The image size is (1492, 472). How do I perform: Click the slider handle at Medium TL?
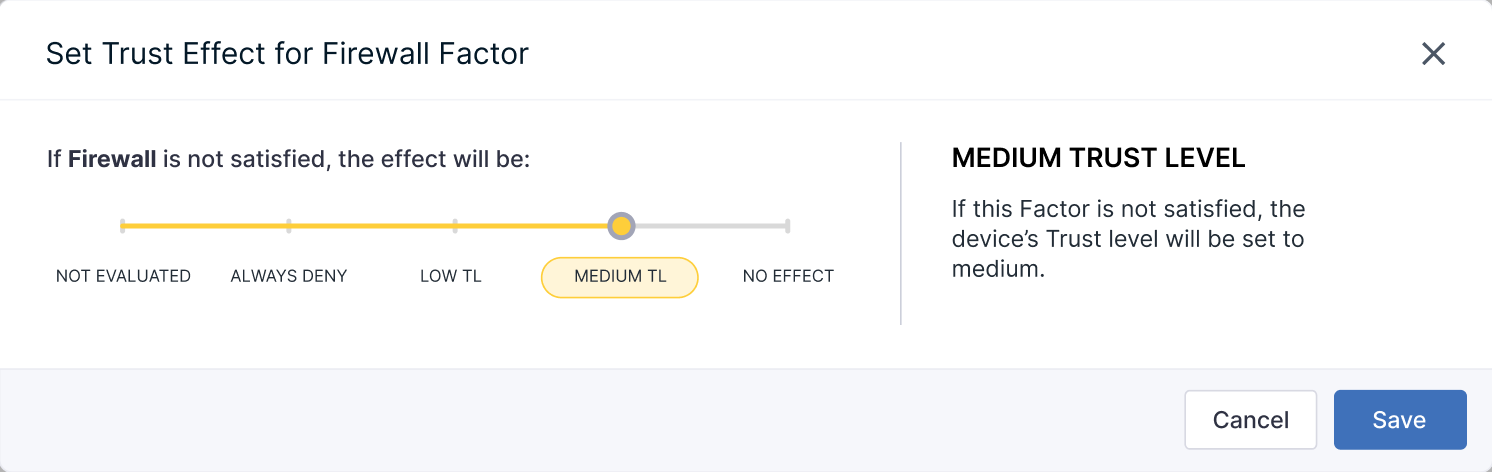coord(621,226)
